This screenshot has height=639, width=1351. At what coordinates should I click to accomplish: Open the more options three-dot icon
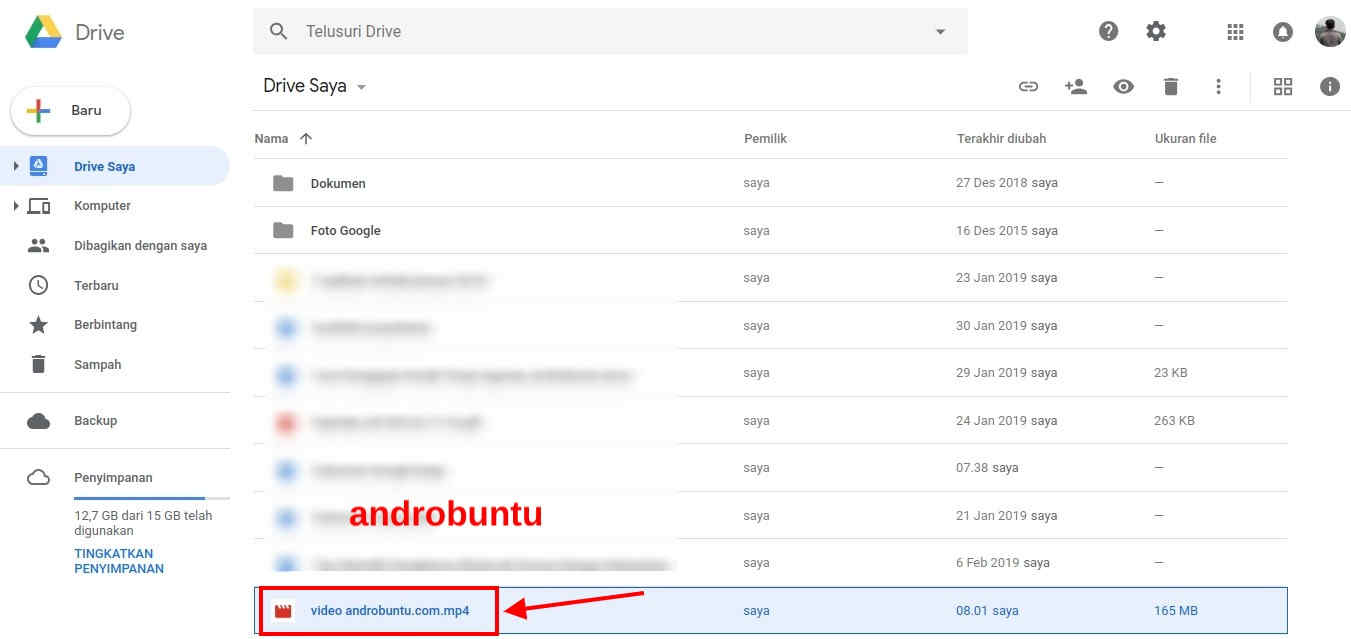1219,86
